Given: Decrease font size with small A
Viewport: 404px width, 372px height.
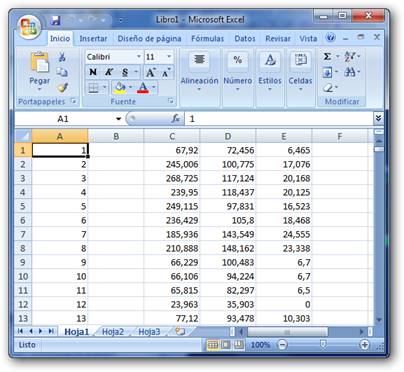Looking at the screenshot, I should coord(166,72).
